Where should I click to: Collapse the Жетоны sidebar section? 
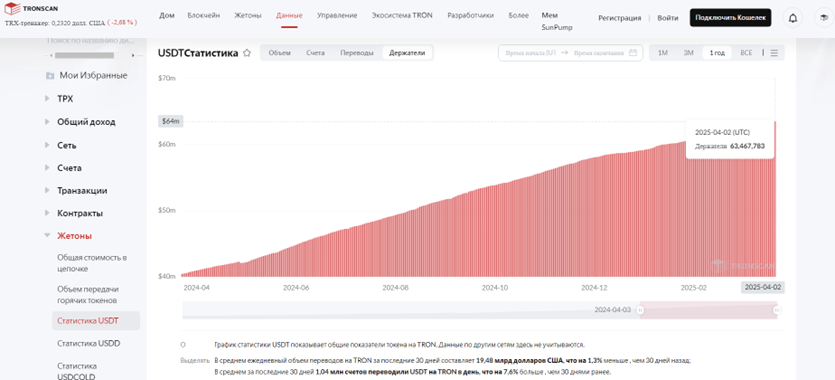click(x=74, y=236)
